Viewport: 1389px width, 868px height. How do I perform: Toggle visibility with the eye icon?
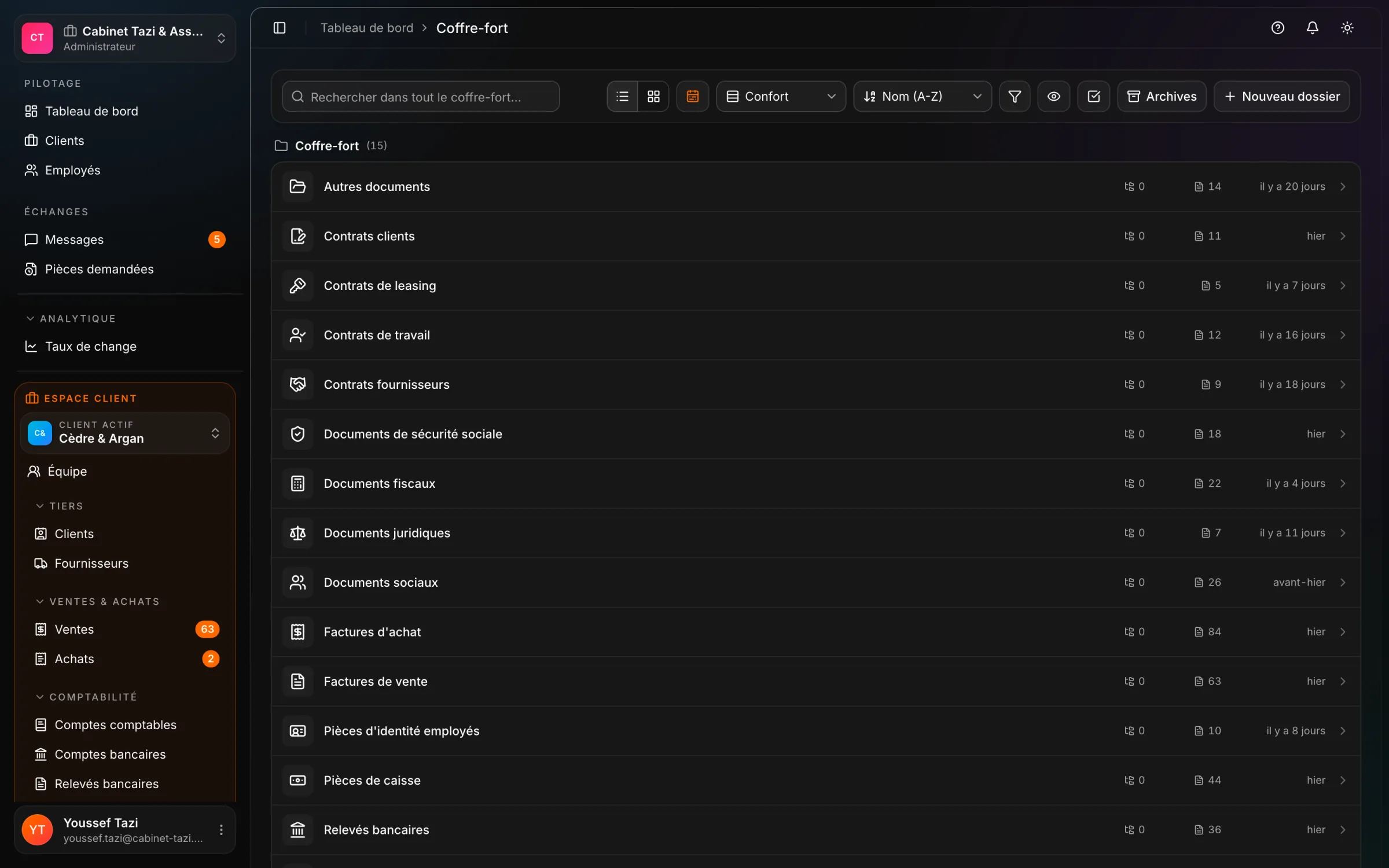coord(1054,96)
